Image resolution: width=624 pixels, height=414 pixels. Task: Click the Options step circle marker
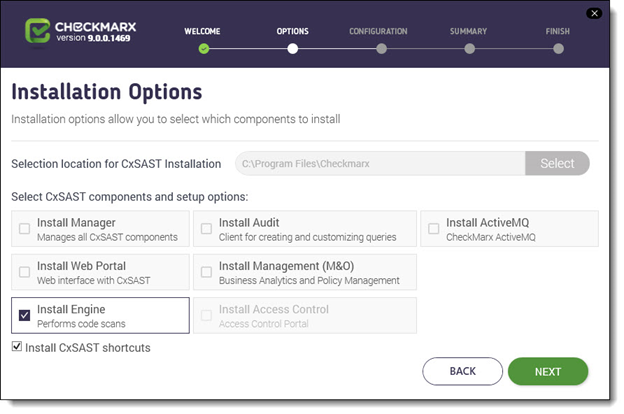293,48
